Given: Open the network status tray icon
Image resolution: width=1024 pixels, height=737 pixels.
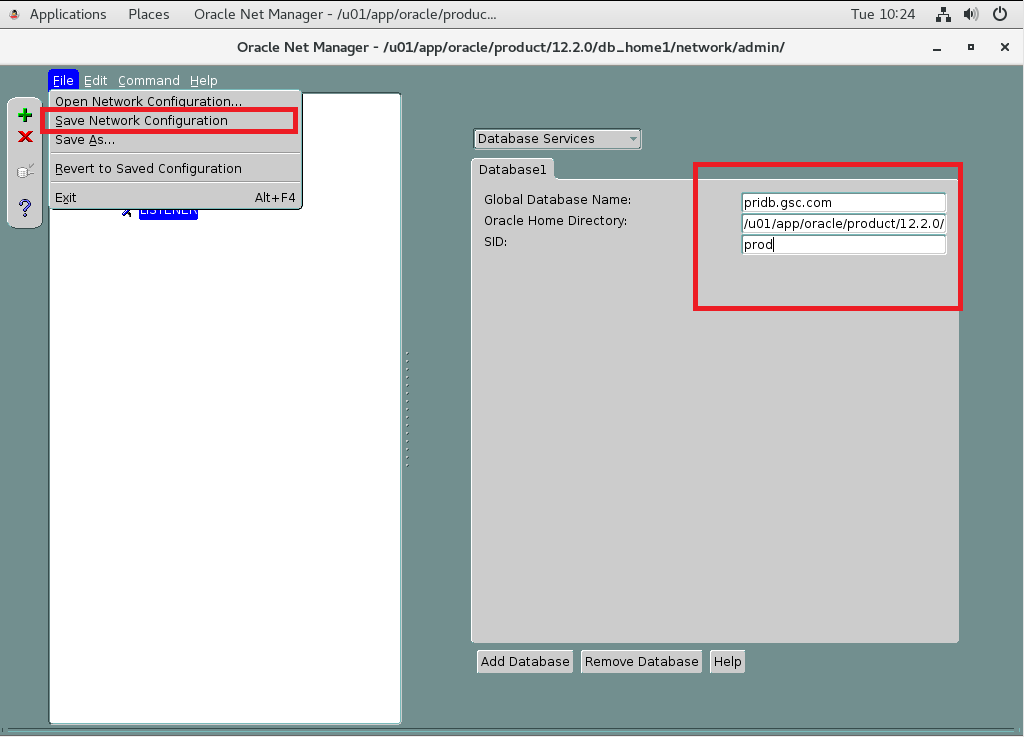Looking at the screenshot, I should 943,14.
